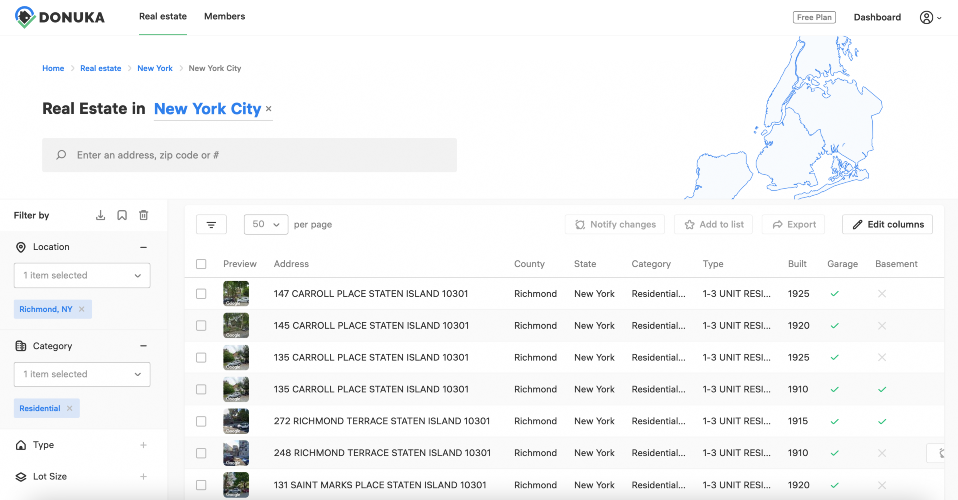Click basement checkmark for 272 Richmond Terrace
This screenshot has height=500, width=958.
coord(882,421)
